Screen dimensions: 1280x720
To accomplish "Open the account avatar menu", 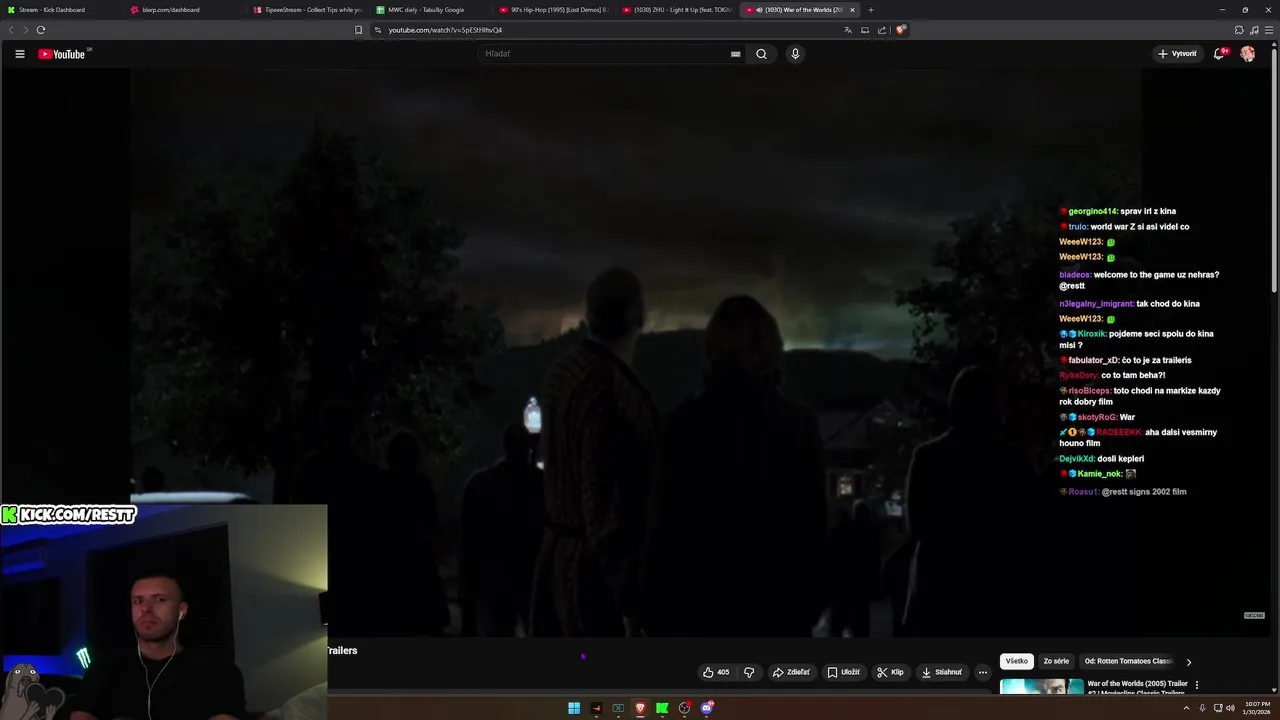I will pos(1248,54).
